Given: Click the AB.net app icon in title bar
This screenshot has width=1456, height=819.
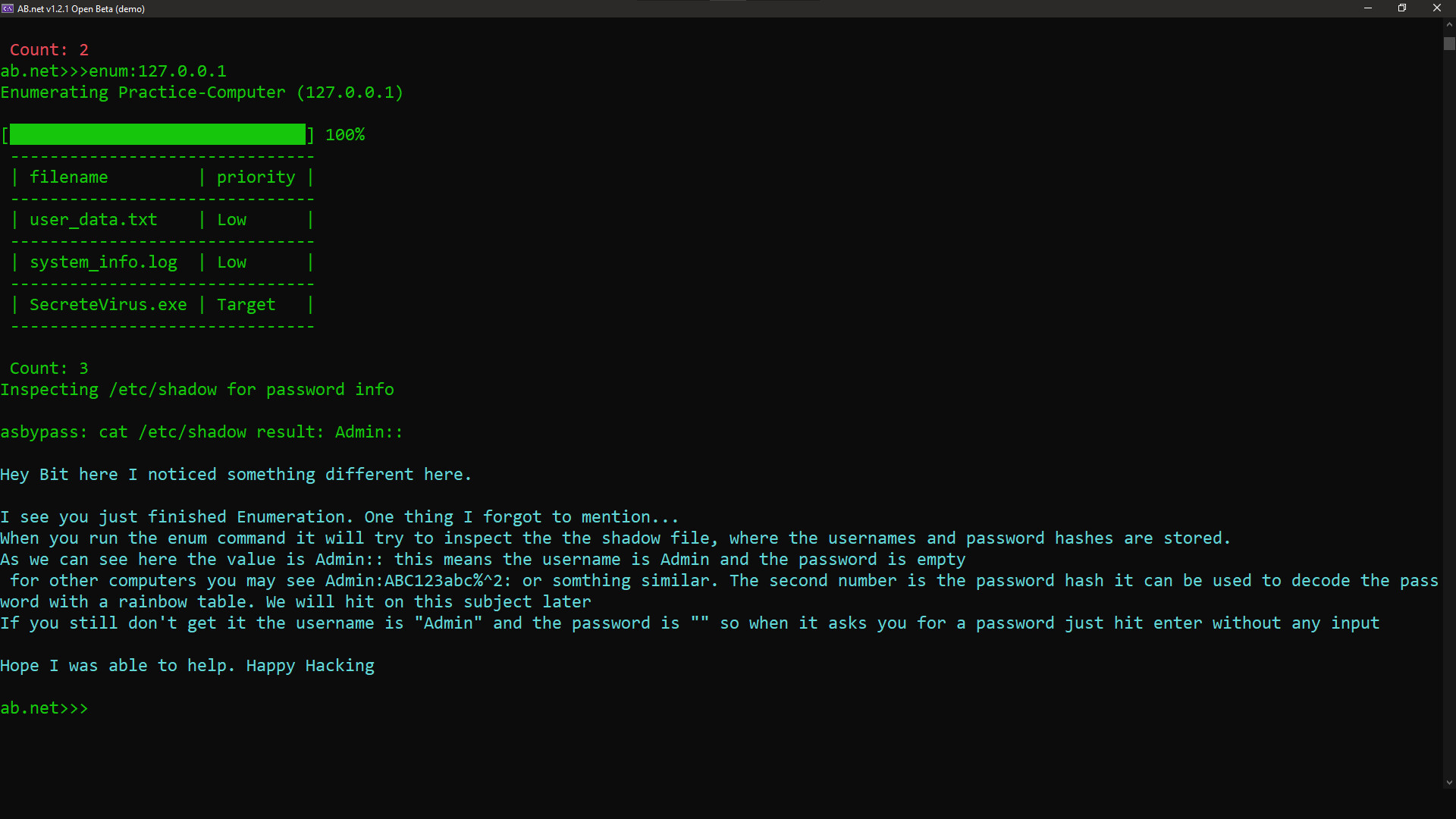Looking at the screenshot, I should coord(8,8).
